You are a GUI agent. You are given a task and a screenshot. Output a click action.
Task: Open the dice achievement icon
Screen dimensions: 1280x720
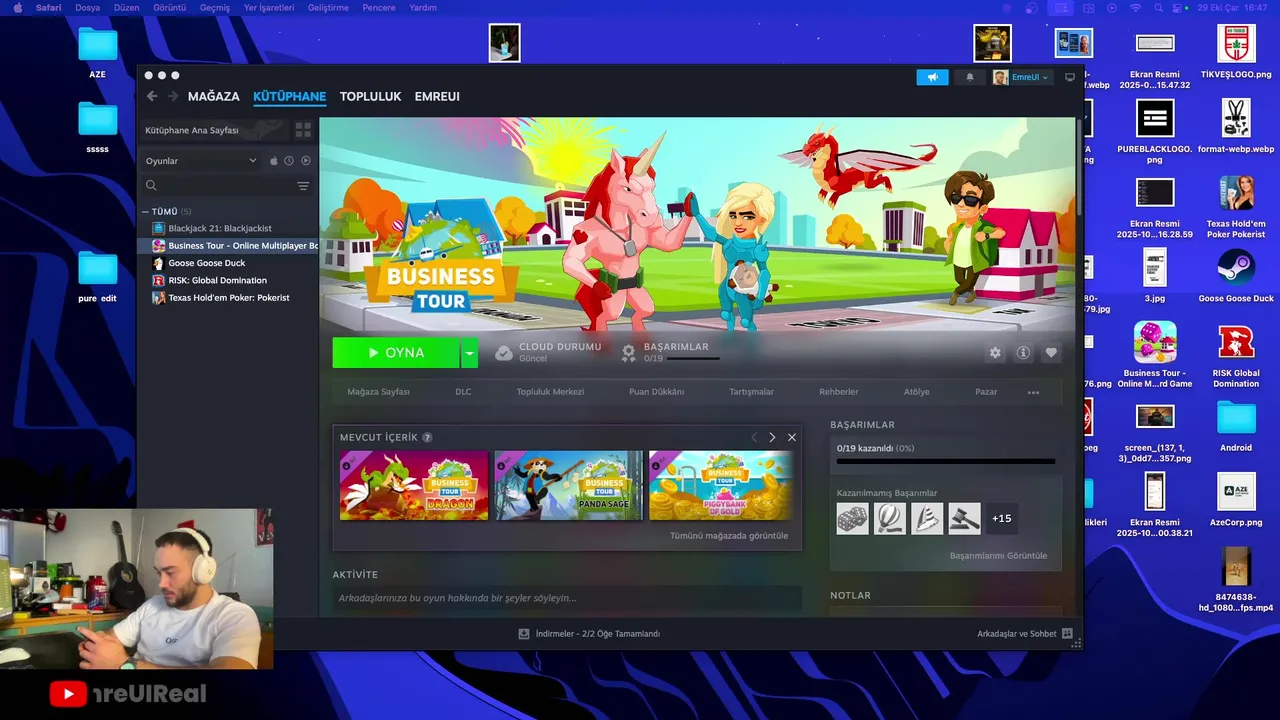pyautogui.click(x=852, y=518)
